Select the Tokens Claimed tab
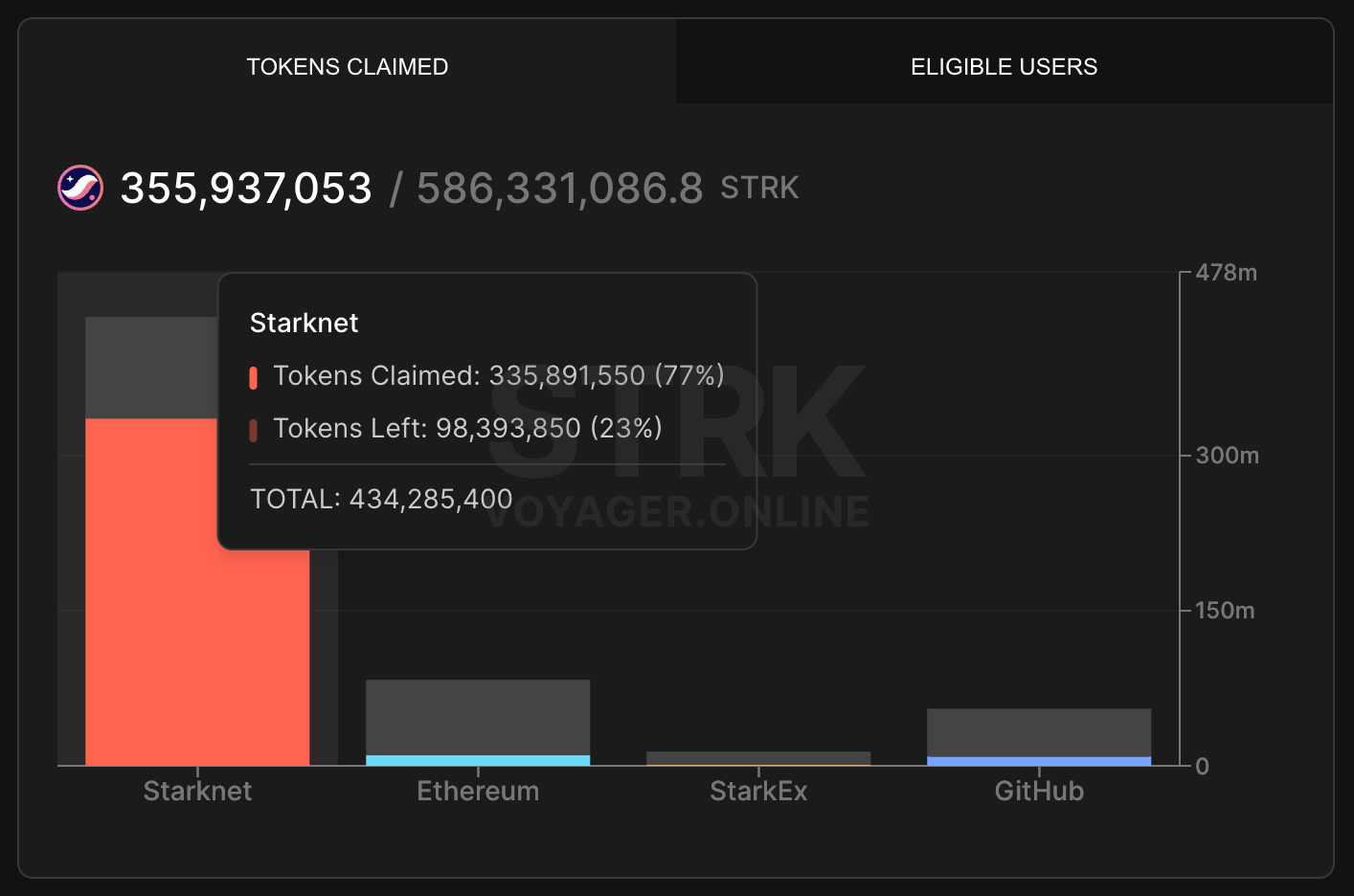The height and width of the screenshot is (896, 1354). [x=347, y=66]
